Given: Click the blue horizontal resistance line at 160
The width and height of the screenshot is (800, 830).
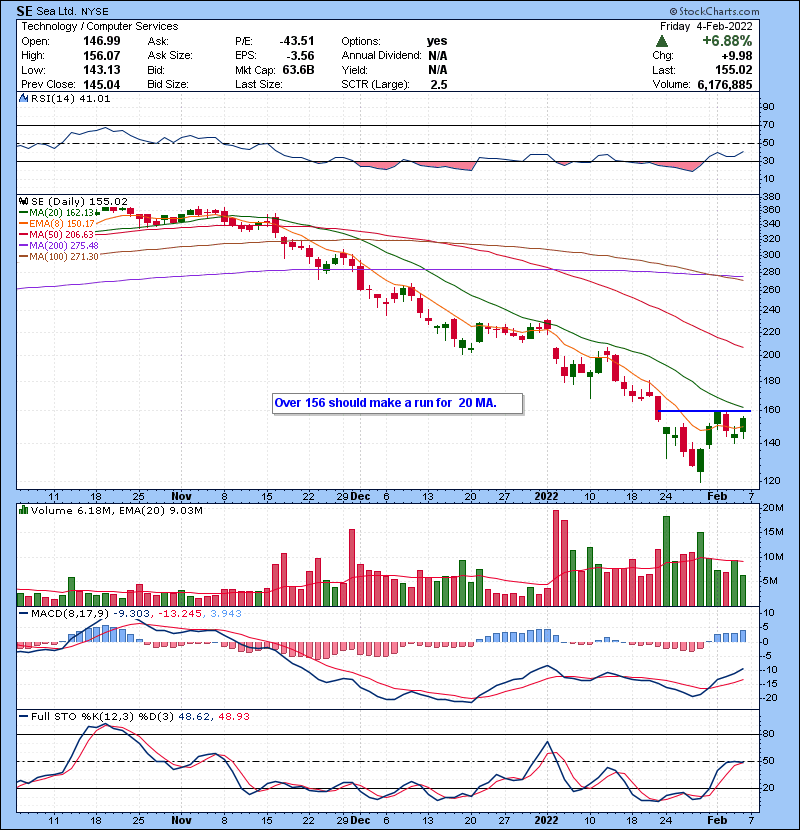Looking at the screenshot, I should point(704,411).
